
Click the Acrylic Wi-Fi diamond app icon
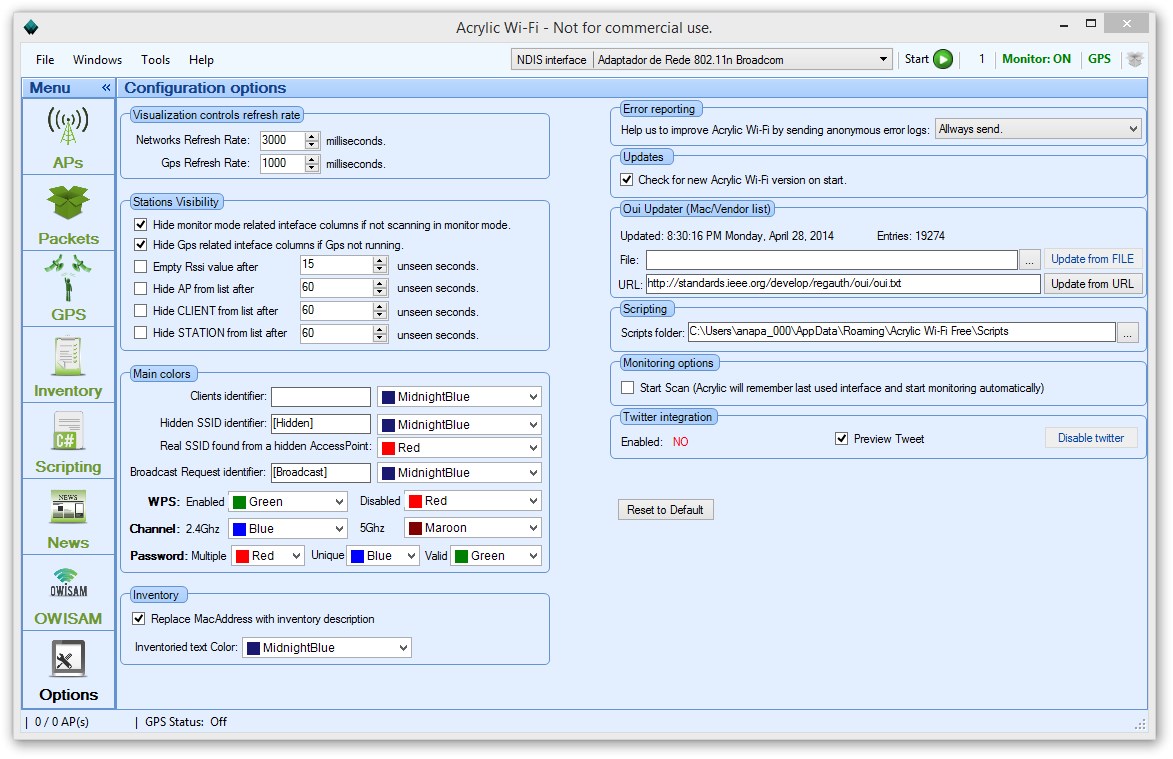point(31,28)
